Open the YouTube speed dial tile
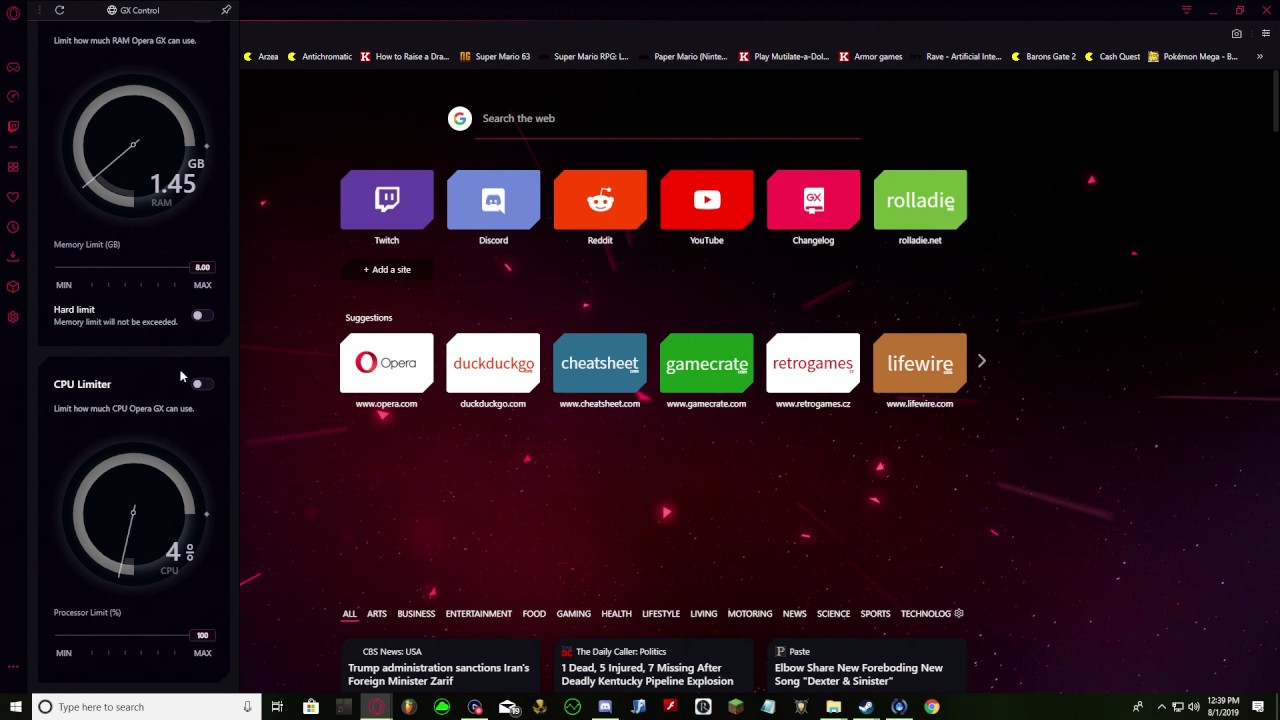Image resolution: width=1280 pixels, height=720 pixels. pos(707,200)
